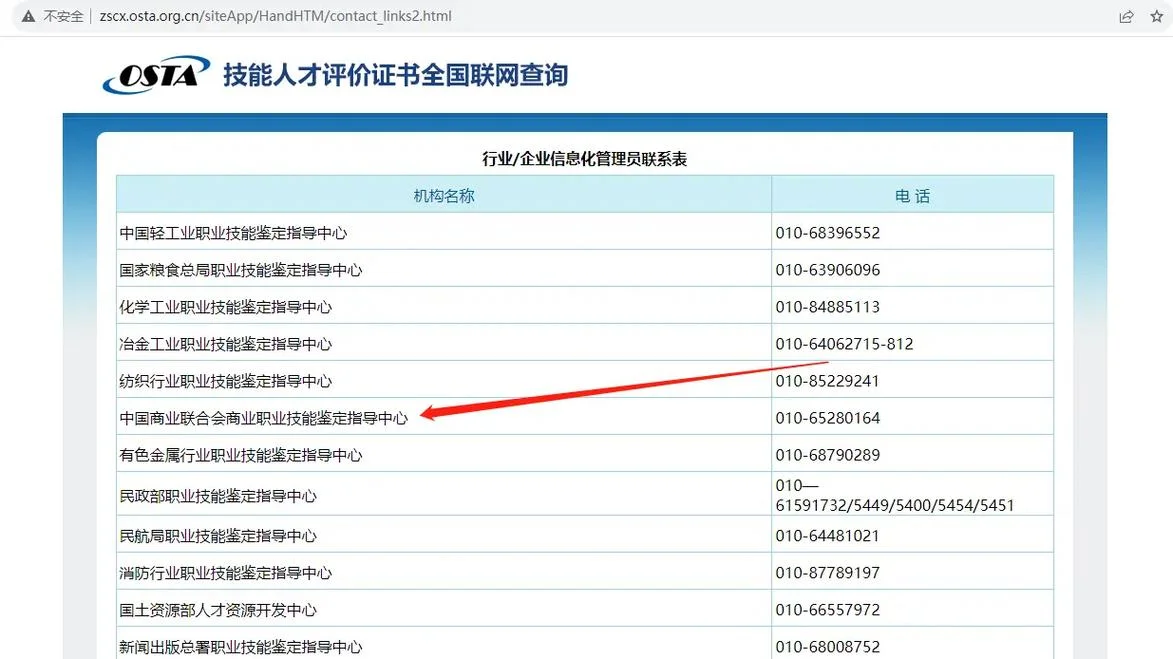Select 化学工业职业技能鉴定指导中心 row
Image resolution: width=1173 pixels, height=659 pixels.
pos(585,307)
